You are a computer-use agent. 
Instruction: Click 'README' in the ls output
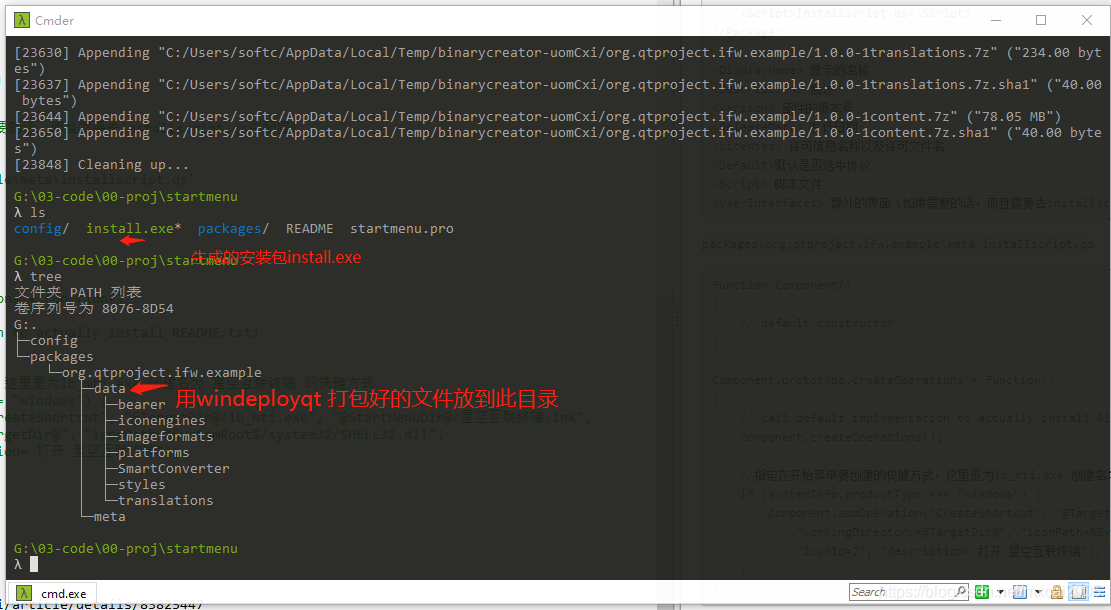point(310,229)
